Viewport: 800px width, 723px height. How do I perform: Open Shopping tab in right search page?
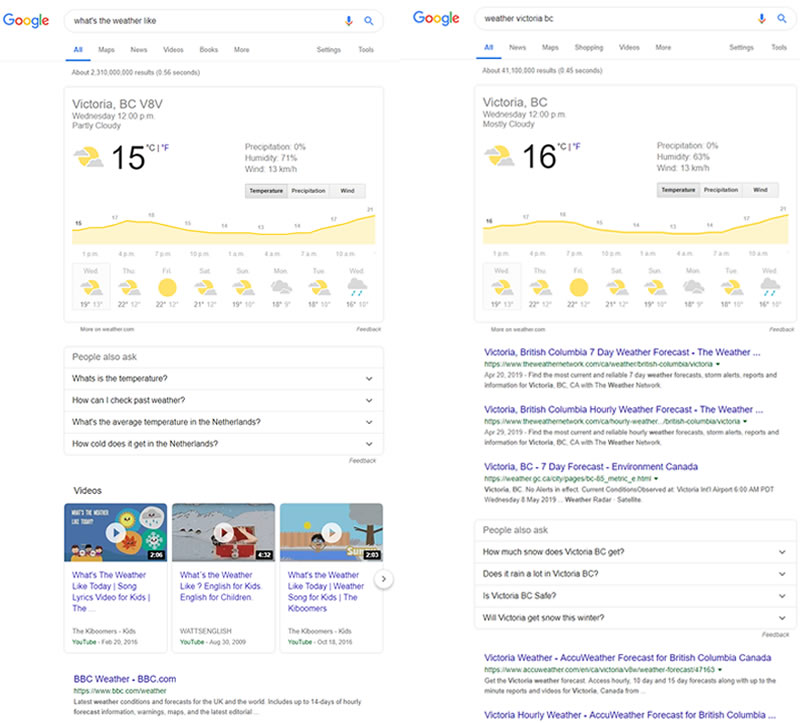589,47
